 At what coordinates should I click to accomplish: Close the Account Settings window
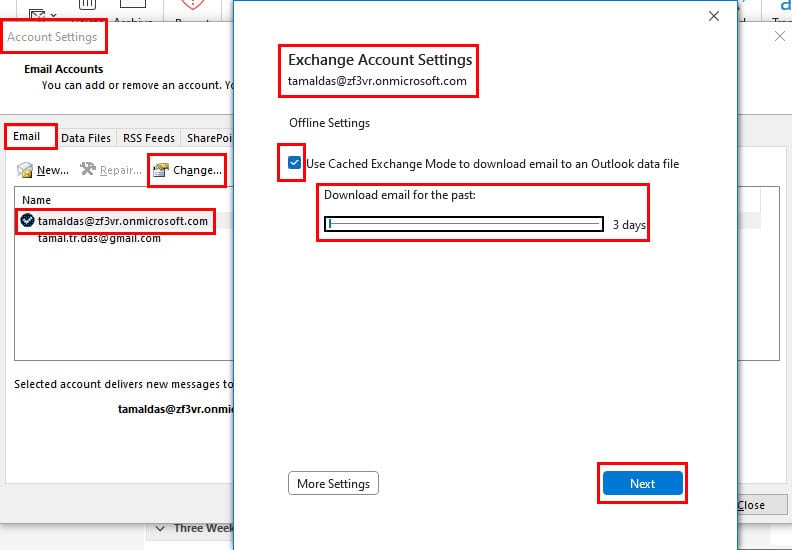pyautogui.click(x=780, y=36)
